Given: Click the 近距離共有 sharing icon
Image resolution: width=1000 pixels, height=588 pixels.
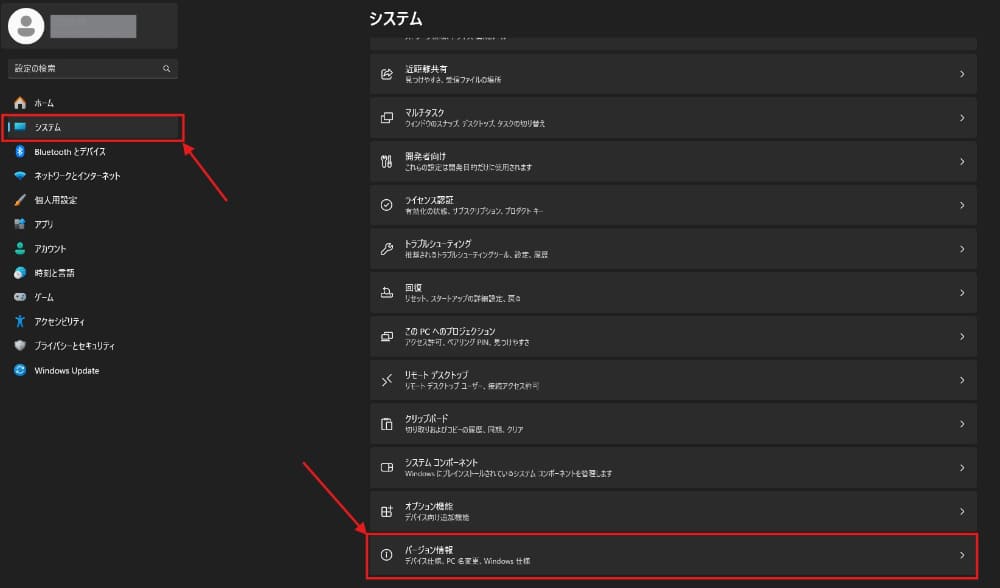Looking at the screenshot, I should click(x=386, y=73).
